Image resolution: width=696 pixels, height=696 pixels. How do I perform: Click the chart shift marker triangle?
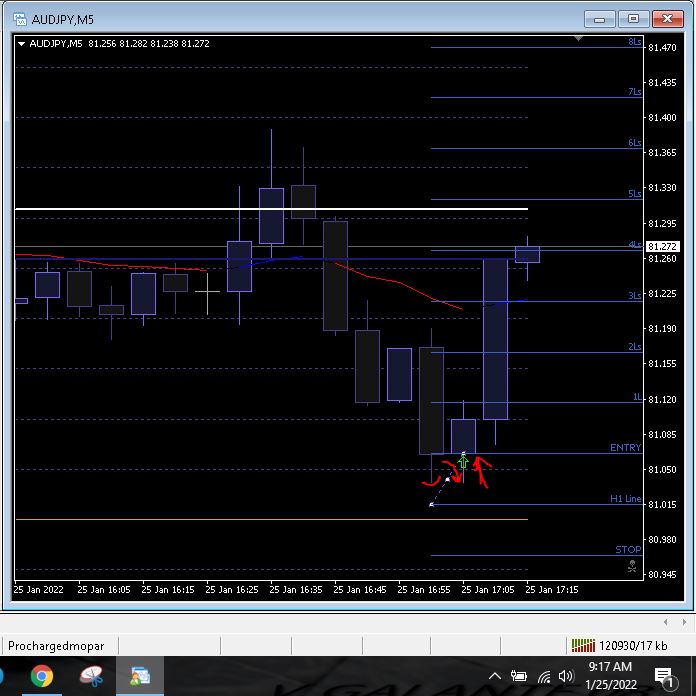click(x=578, y=39)
